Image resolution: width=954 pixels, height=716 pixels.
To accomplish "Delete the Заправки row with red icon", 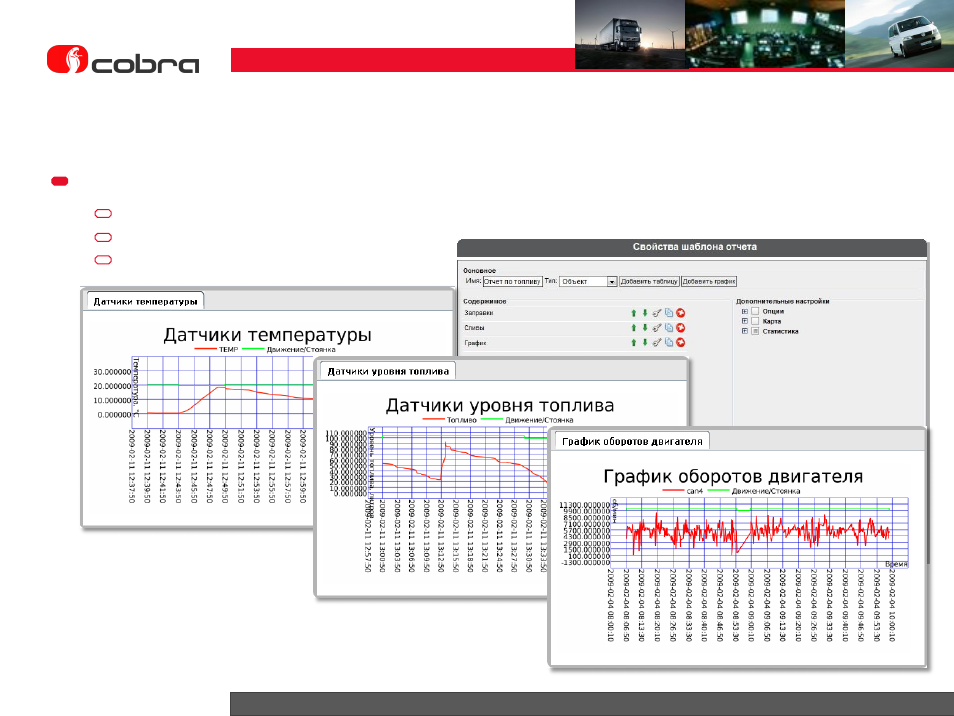I will pyautogui.click(x=681, y=313).
